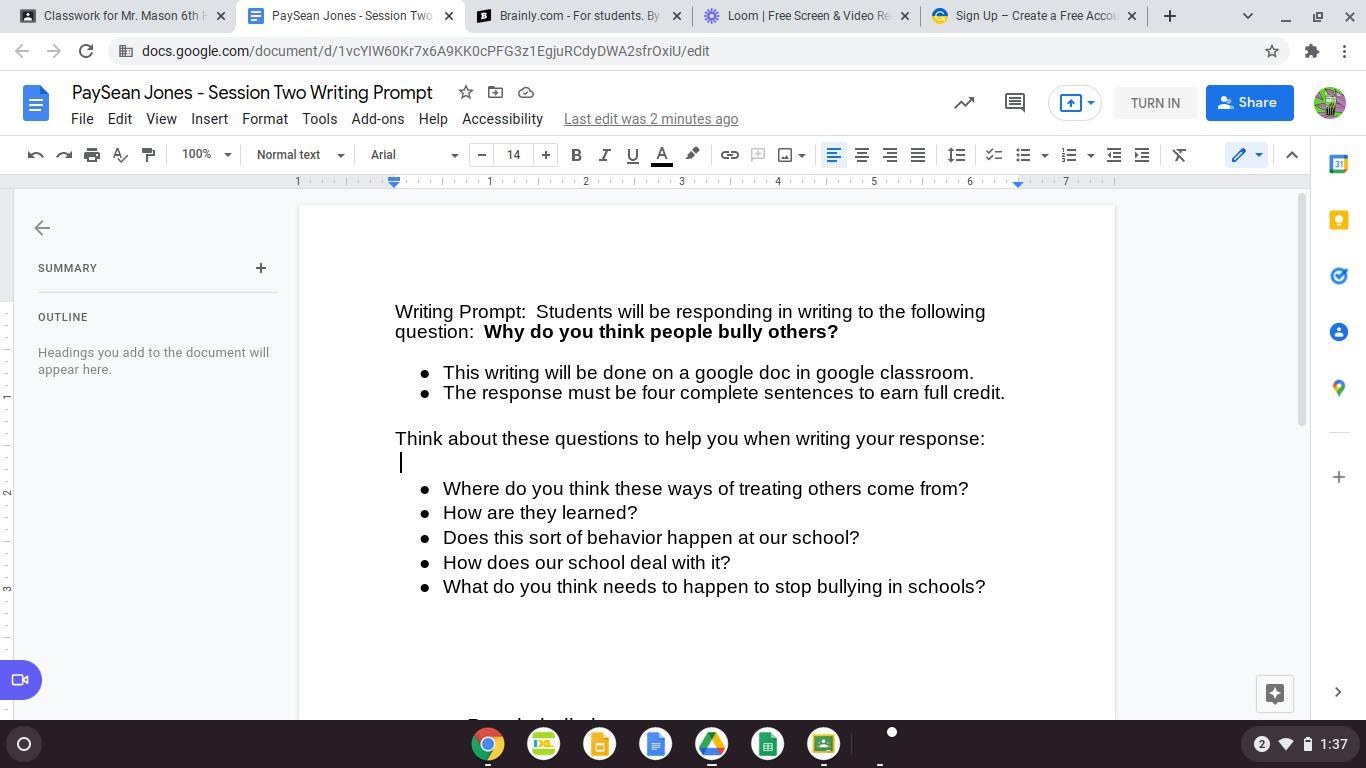Viewport: 1366px width, 768px height.
Task: Open the zoom level dropdown
Action: pos(206,155)
